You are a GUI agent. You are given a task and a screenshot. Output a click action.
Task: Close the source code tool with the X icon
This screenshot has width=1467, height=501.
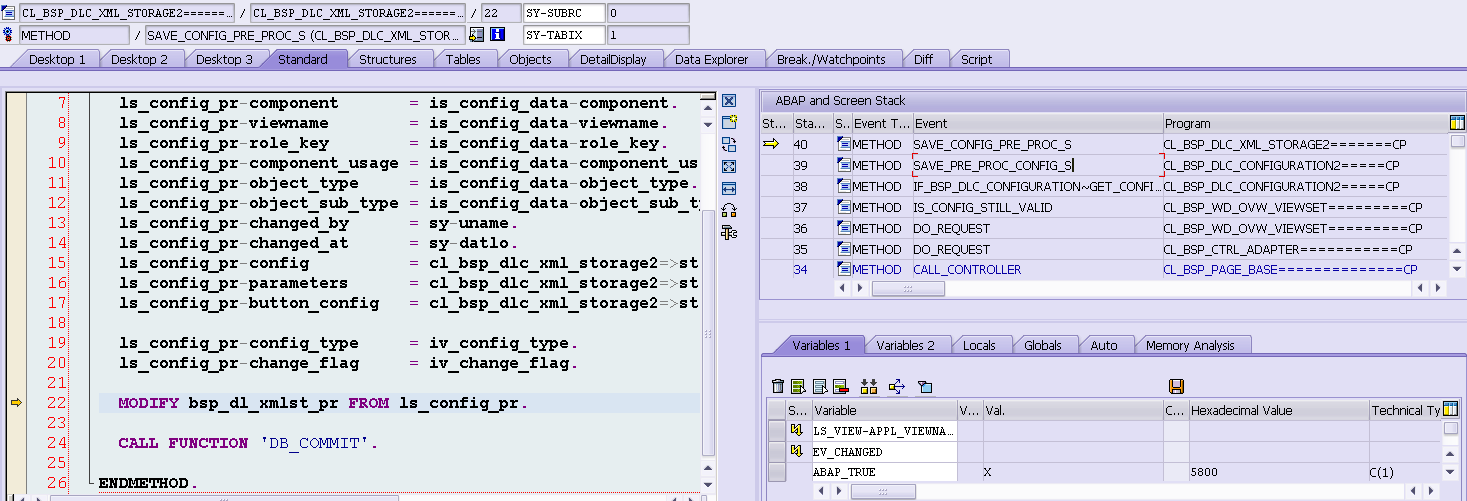click(x=729, y=101)
